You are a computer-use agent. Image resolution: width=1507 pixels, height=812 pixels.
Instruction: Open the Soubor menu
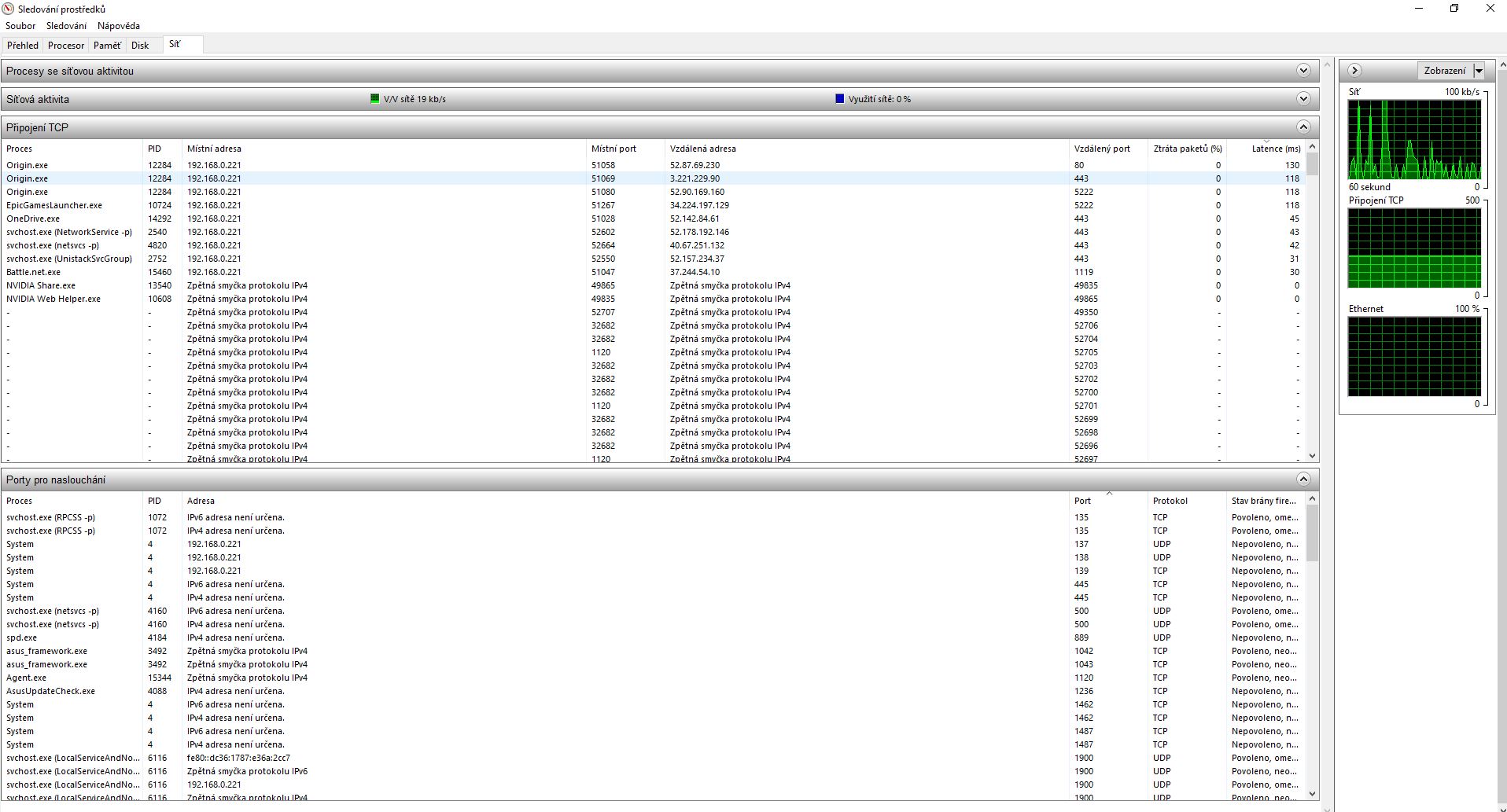pos(20,26)
